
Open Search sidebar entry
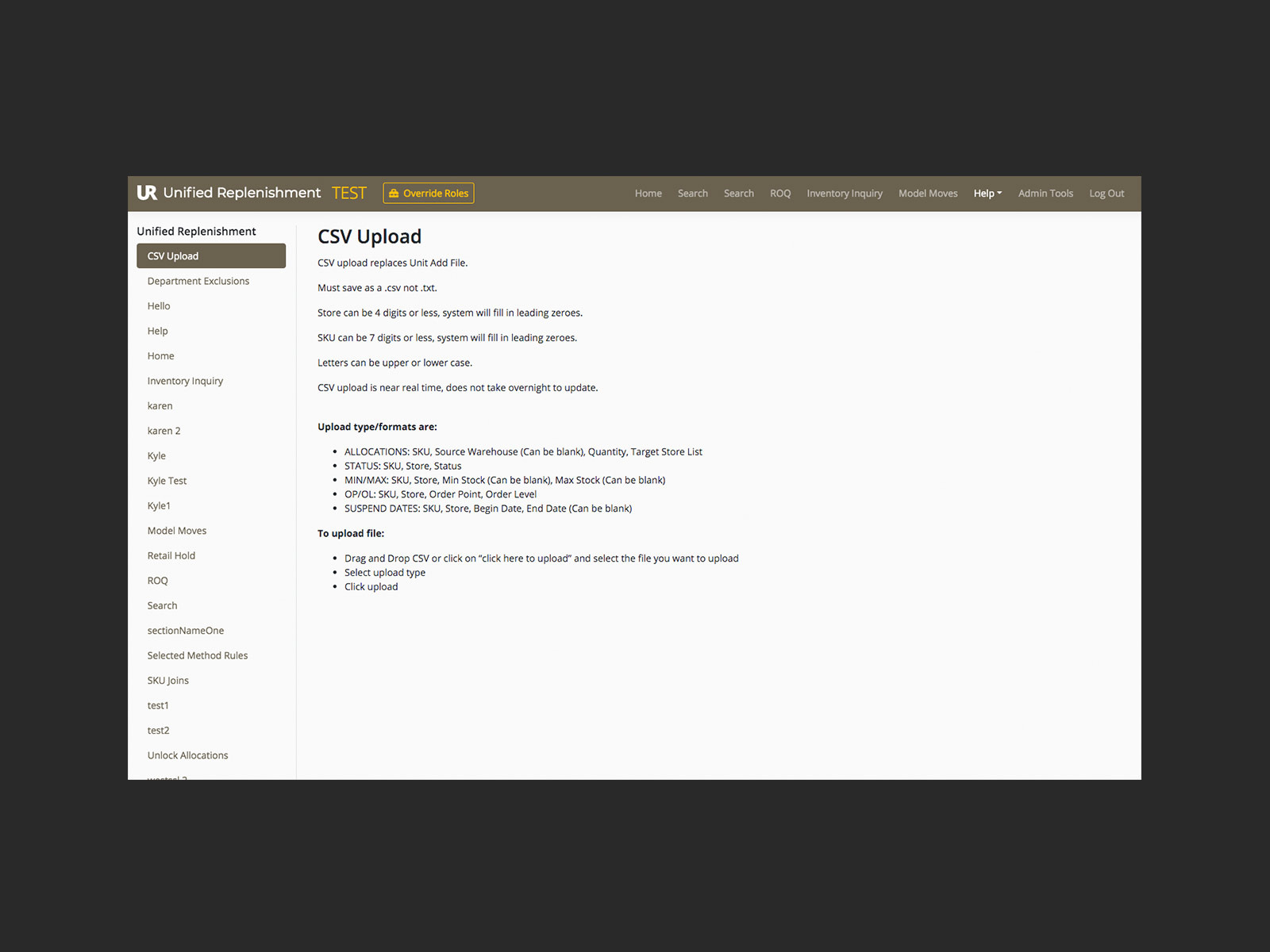162,606
